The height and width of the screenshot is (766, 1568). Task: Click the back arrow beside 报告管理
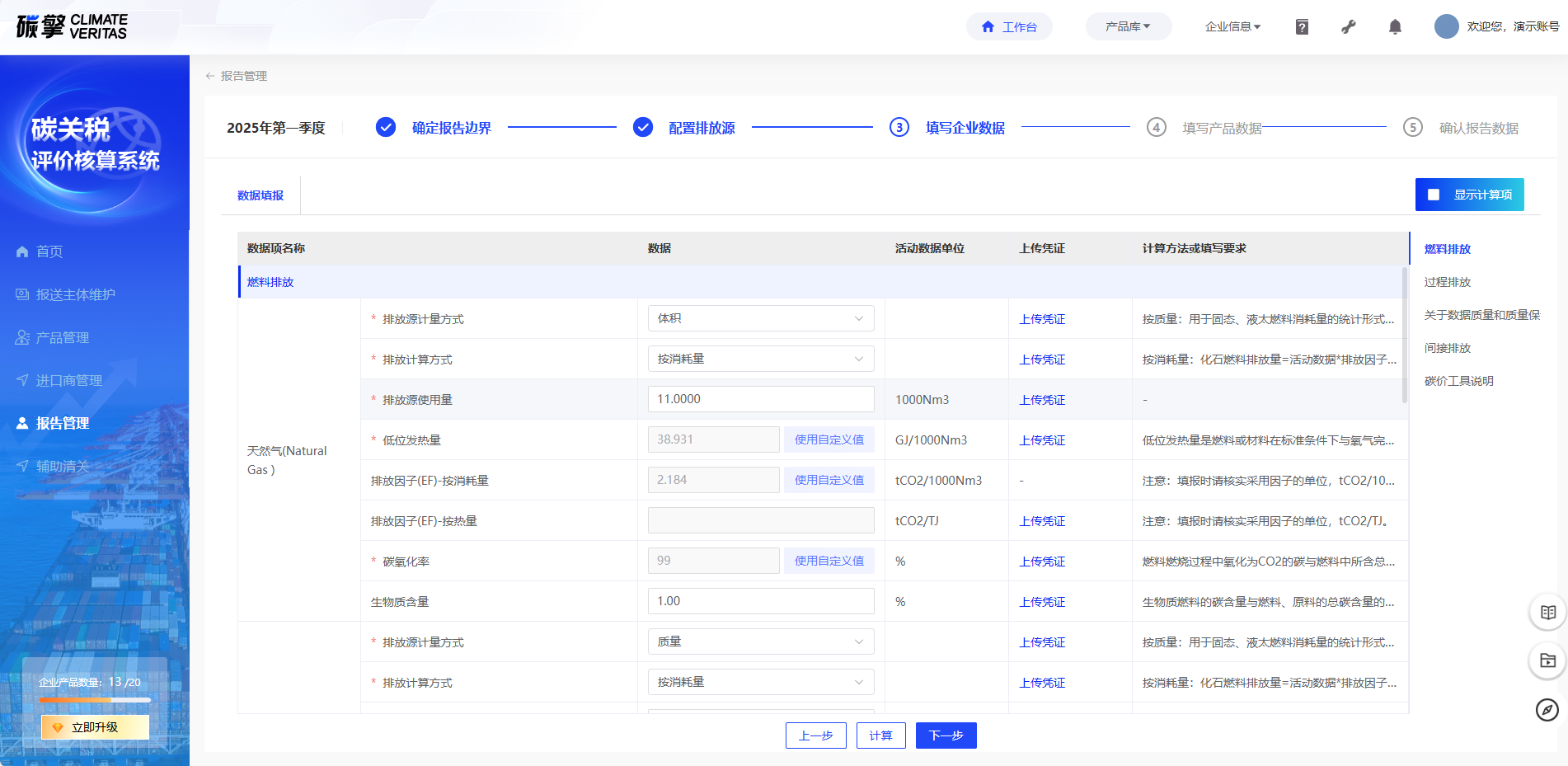pyautogui.click(x=210, y=76)
